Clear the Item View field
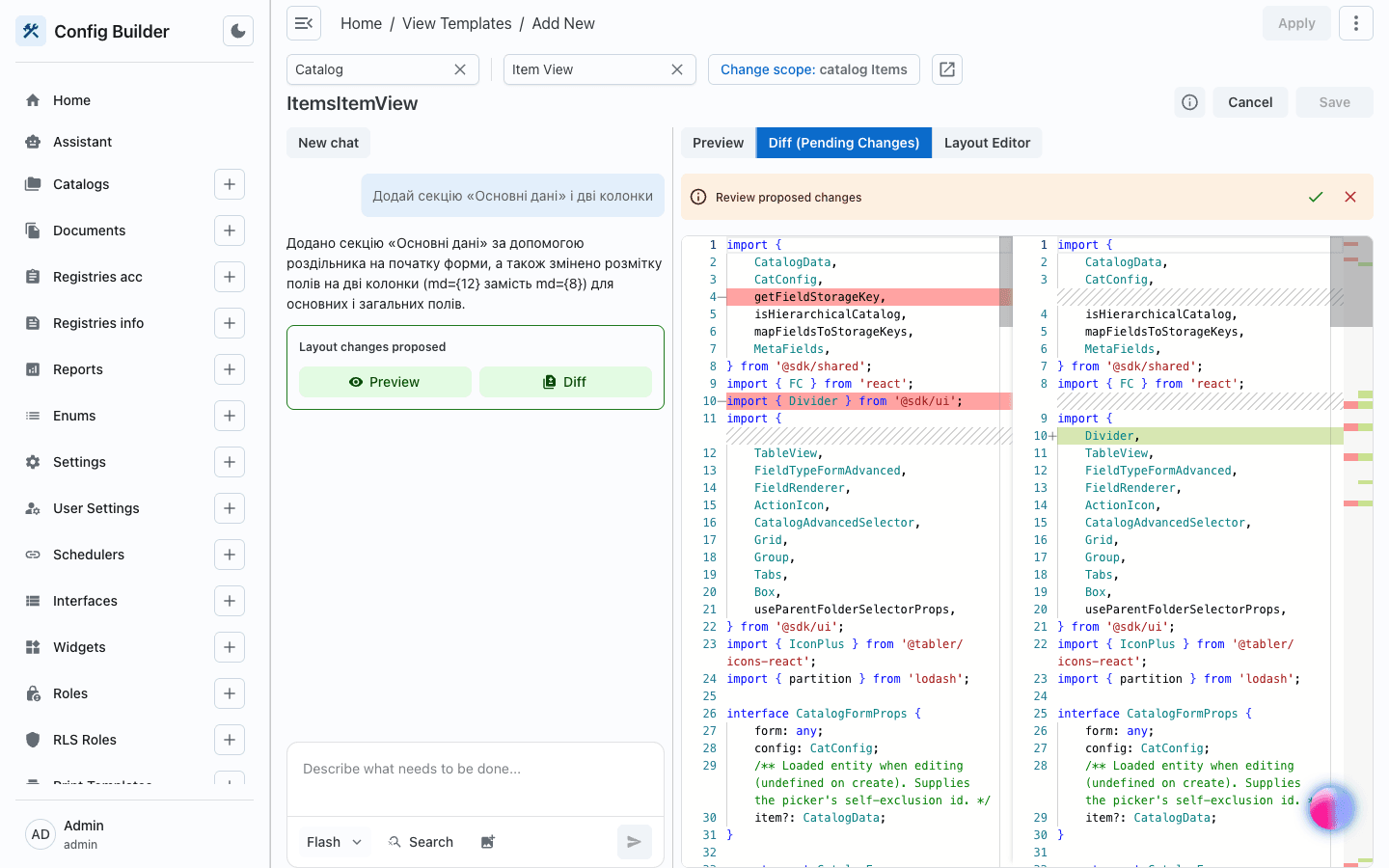This screenshot has width=1389, height=868. 677,69
